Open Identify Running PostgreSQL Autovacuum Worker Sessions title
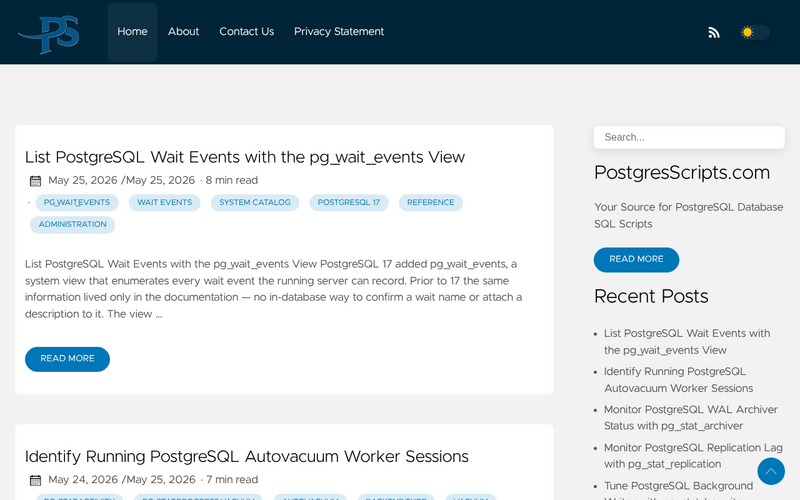The width and height of the screenshot is (800, 500). pos(246,456)
